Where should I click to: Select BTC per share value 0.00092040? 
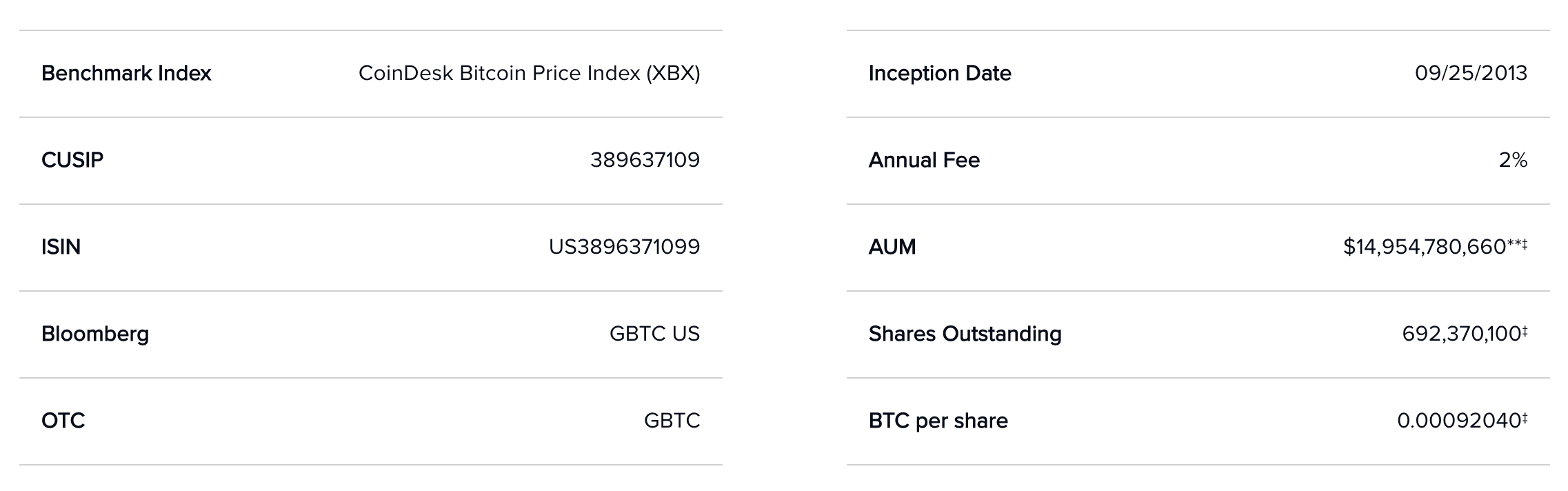[x=1459, y=421]
